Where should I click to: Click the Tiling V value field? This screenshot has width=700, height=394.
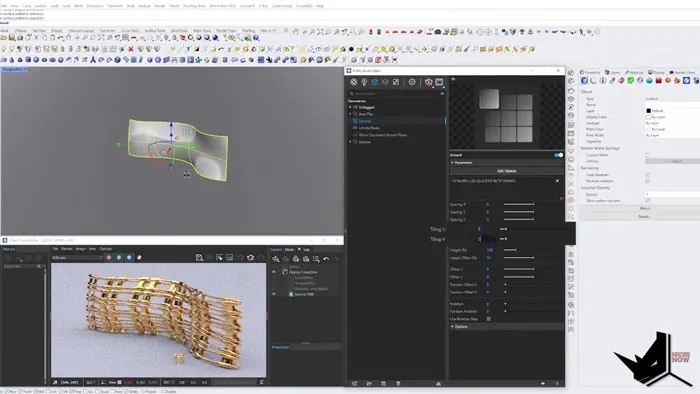(x=487, y=239)
